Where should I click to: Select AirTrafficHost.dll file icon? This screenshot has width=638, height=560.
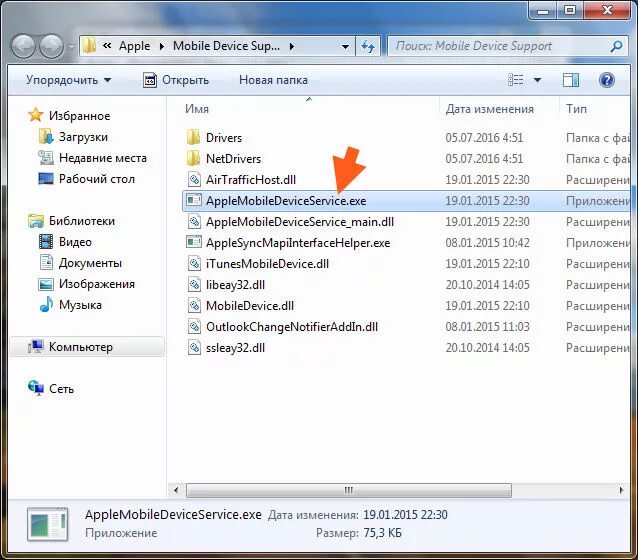[194, 179]
